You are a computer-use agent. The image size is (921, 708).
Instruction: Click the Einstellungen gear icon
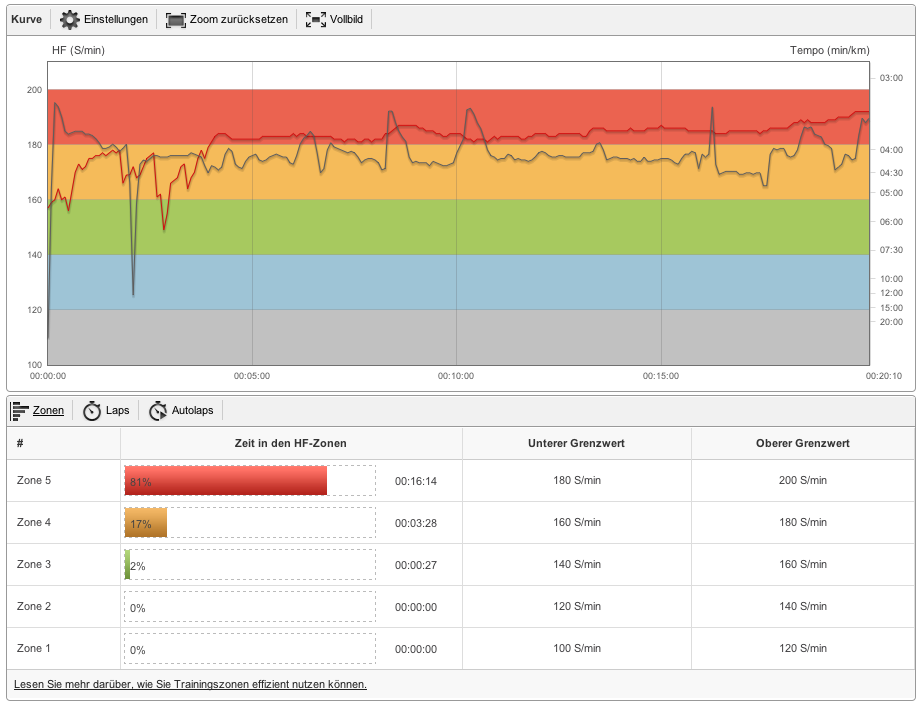pyautogui.click(x=70, y=19)
